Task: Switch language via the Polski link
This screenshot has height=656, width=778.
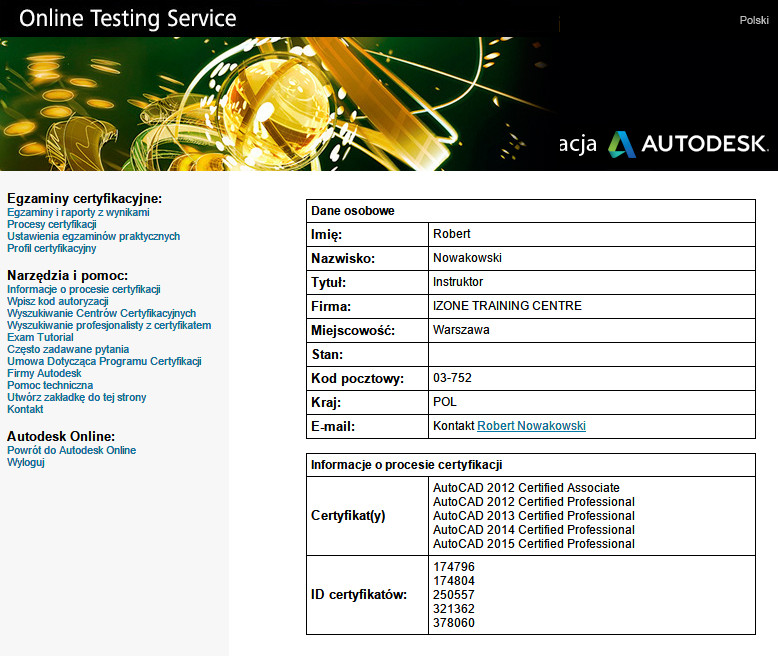Action: click(754, 20)
